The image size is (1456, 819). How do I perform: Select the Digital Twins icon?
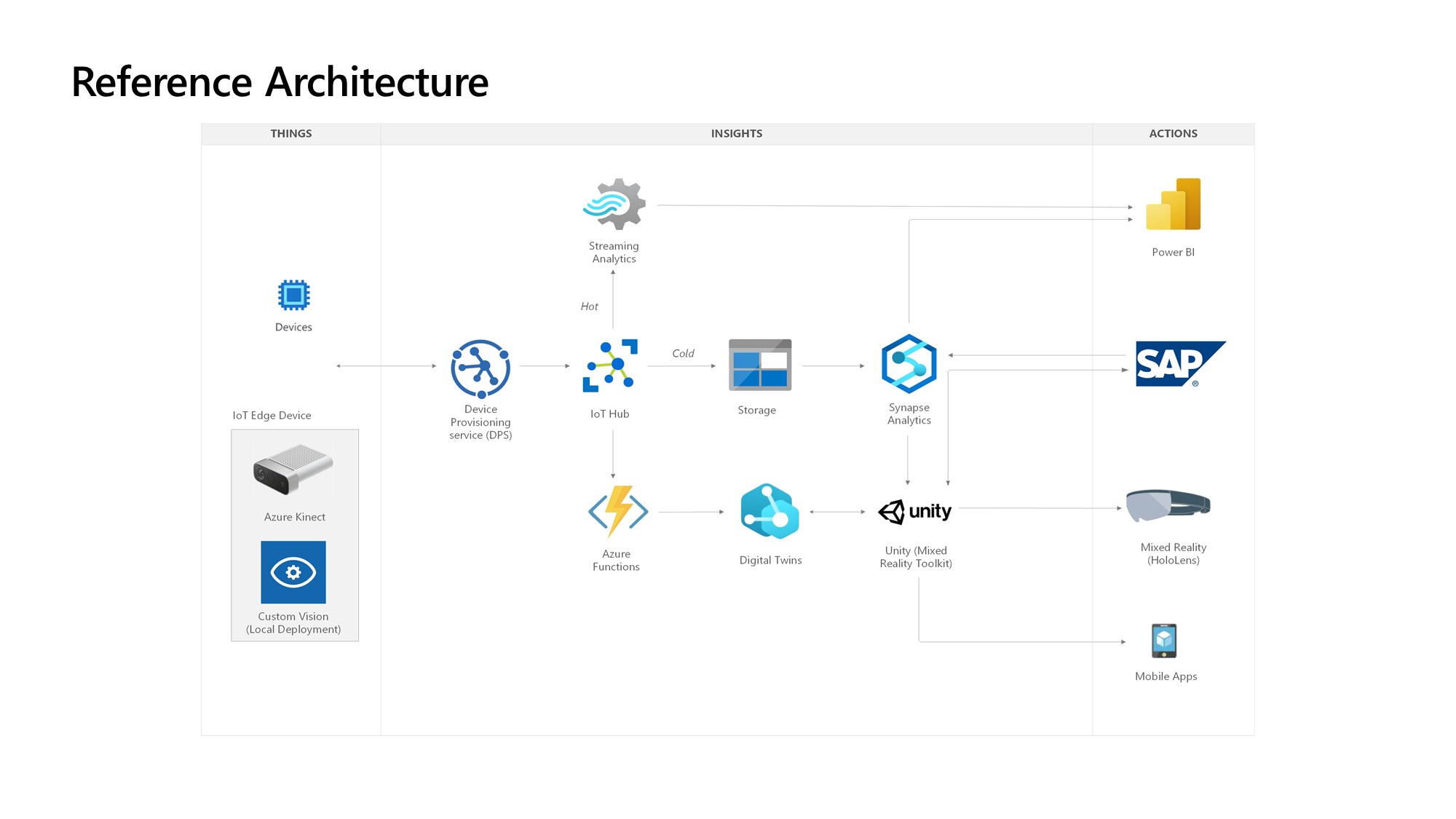[x=769, y=511]
